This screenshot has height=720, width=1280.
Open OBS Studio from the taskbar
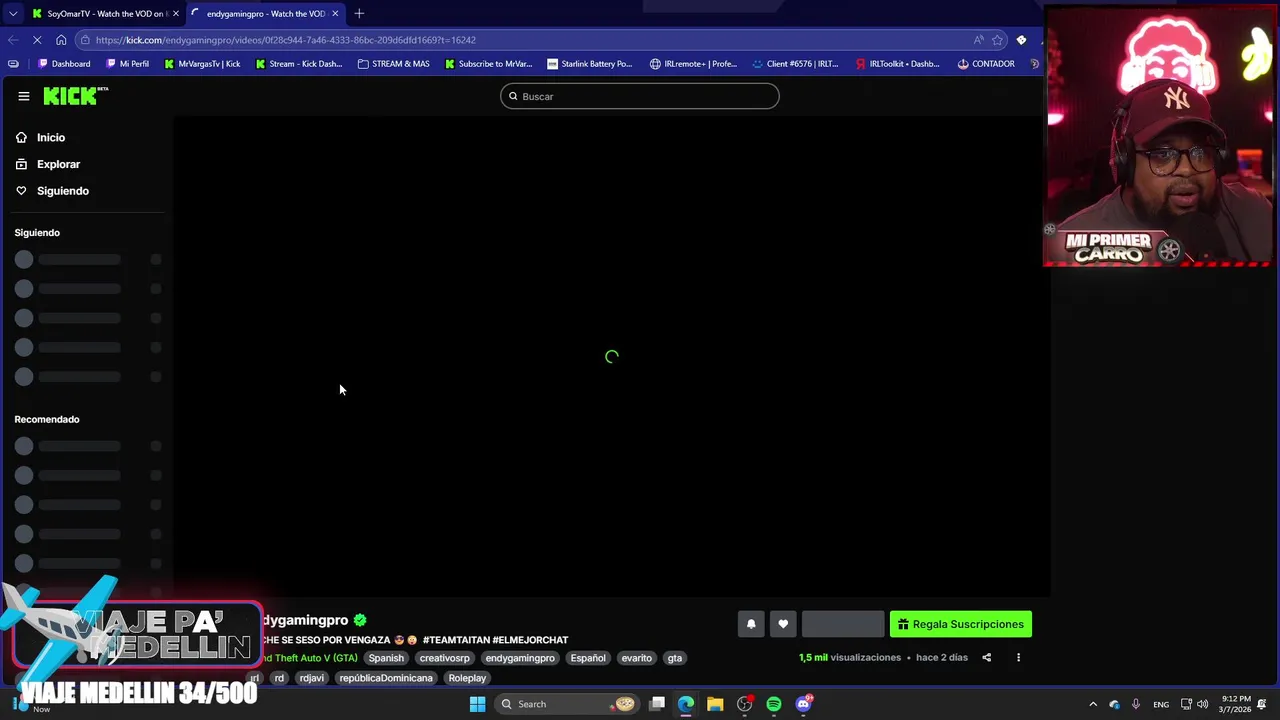click(744, 704)
